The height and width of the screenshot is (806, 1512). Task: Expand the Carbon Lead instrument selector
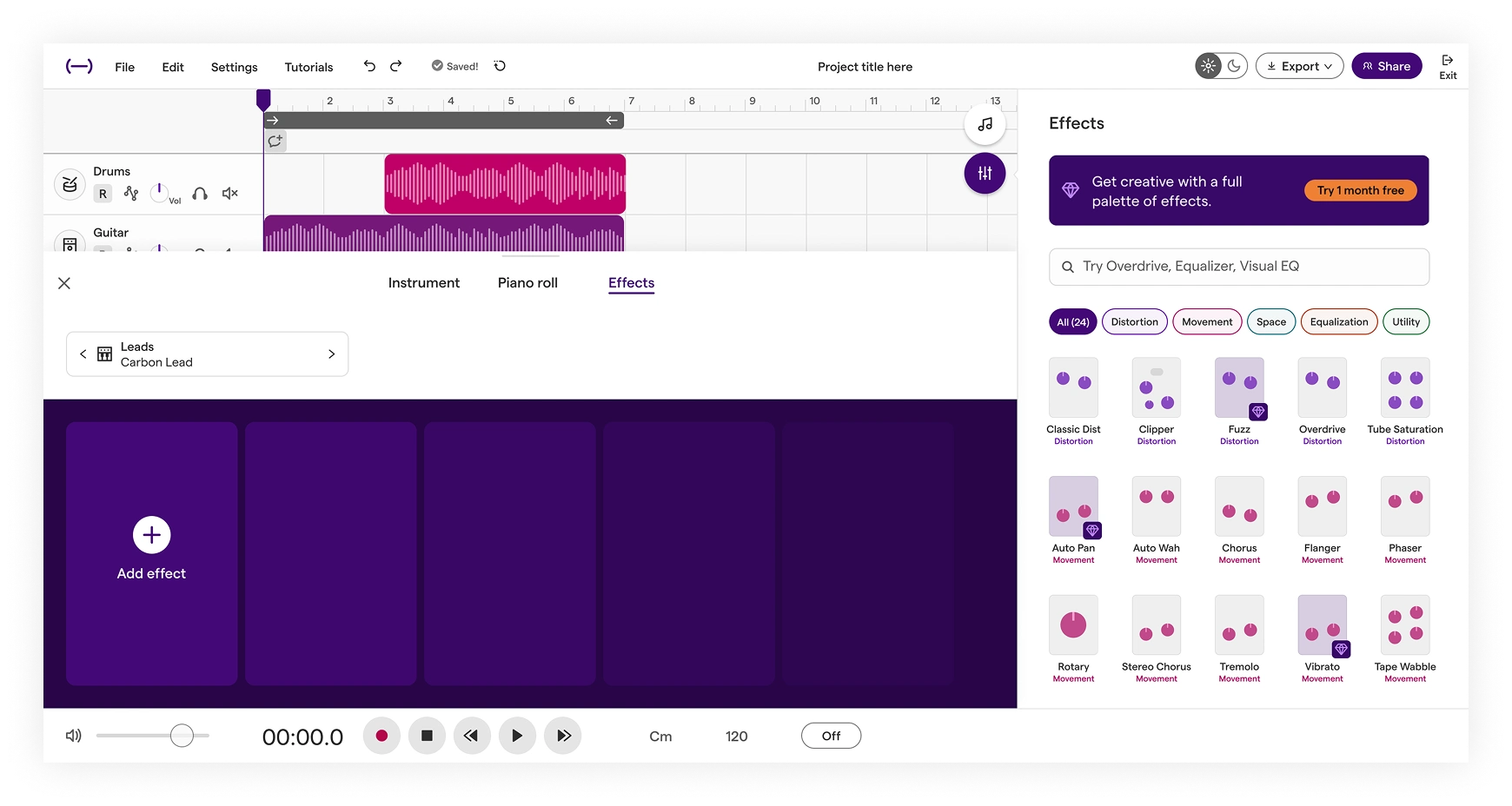point(330,353)
